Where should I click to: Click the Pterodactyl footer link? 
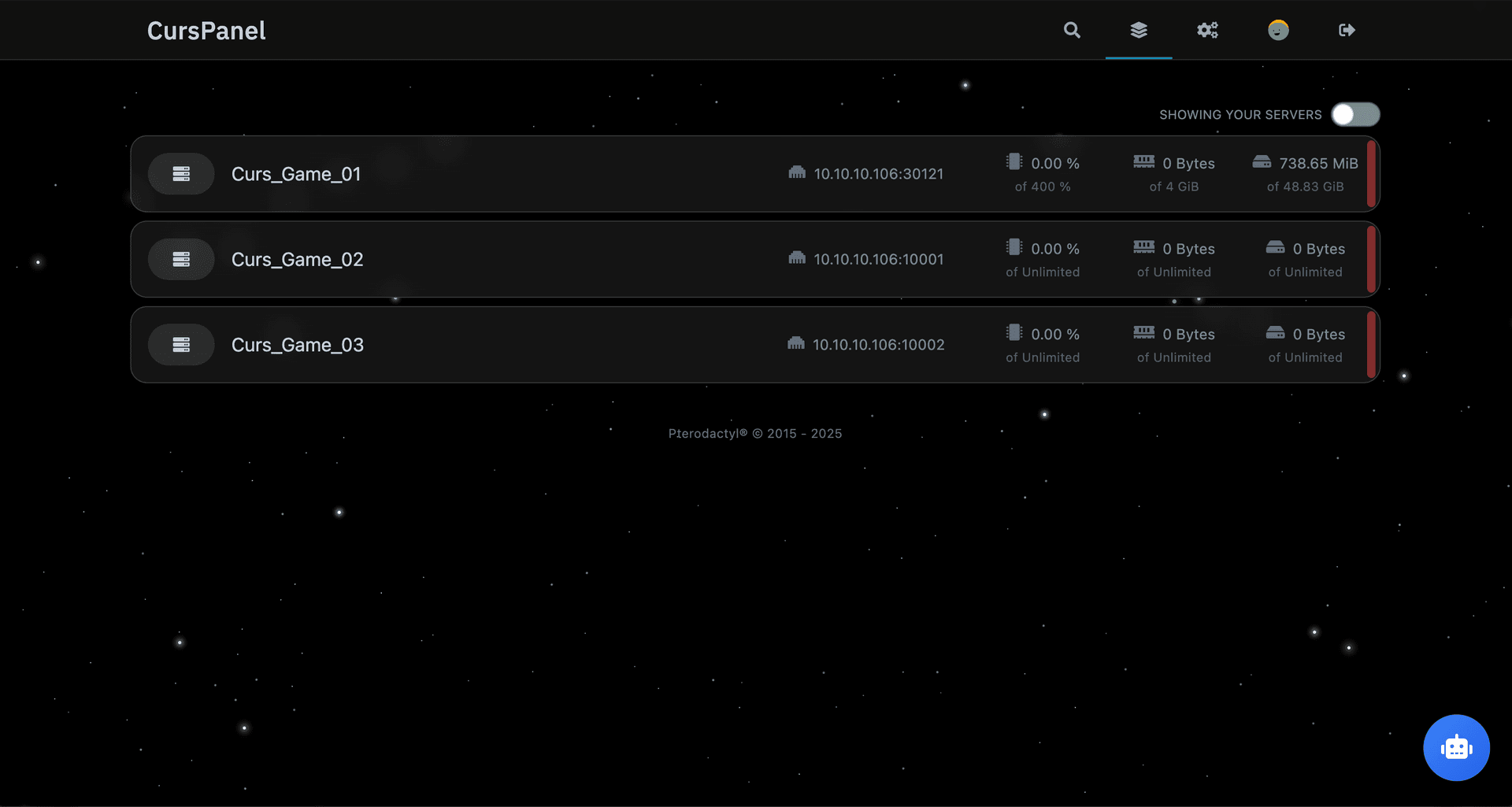pos(707,434)
